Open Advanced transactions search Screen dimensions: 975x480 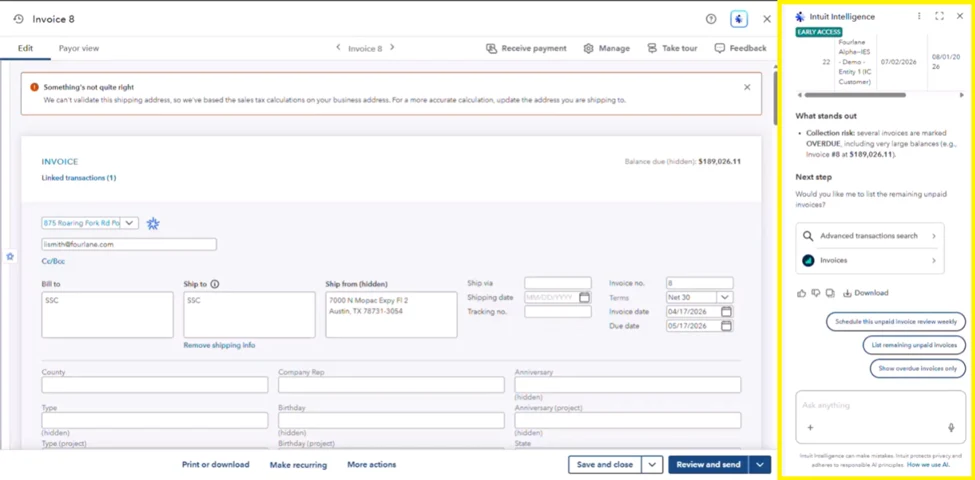click(869, 236)
